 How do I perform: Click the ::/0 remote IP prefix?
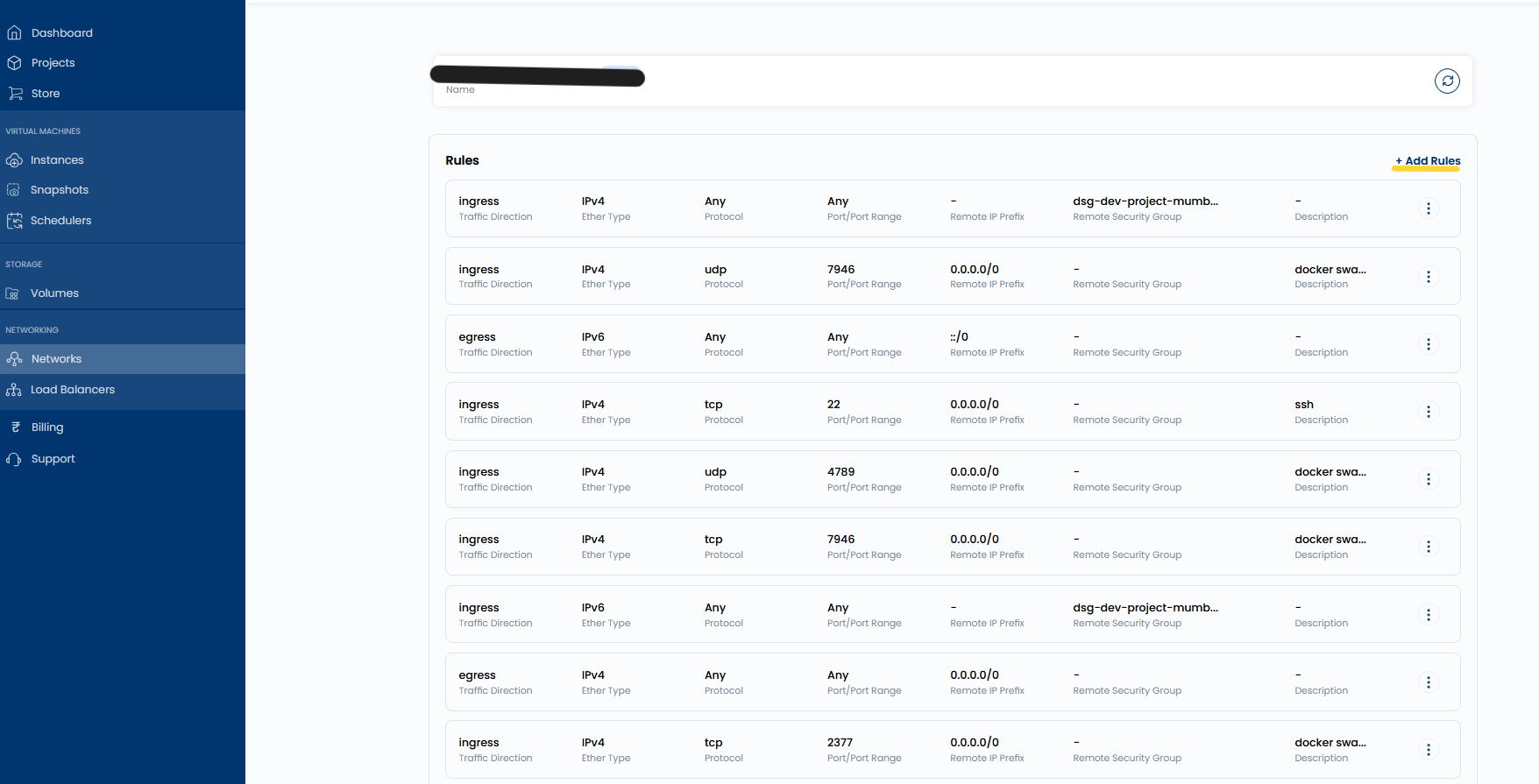(959, 337)
